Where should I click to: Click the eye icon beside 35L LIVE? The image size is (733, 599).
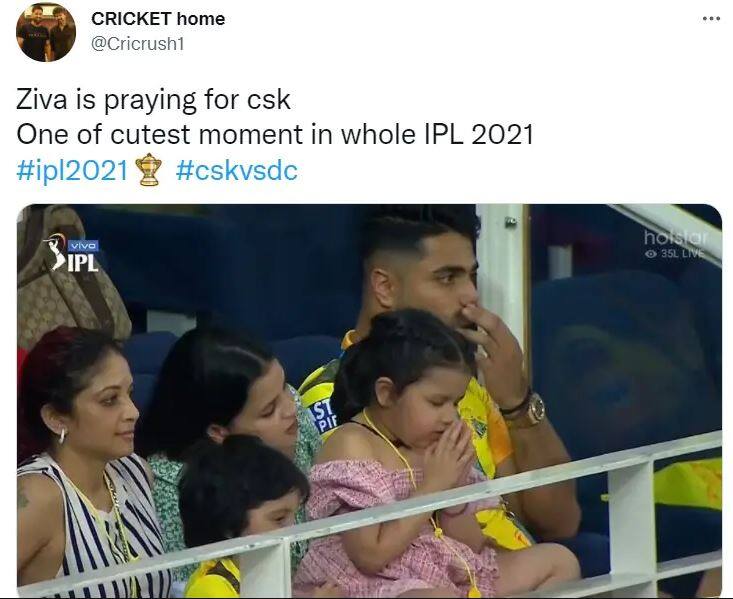coord(650,253)
